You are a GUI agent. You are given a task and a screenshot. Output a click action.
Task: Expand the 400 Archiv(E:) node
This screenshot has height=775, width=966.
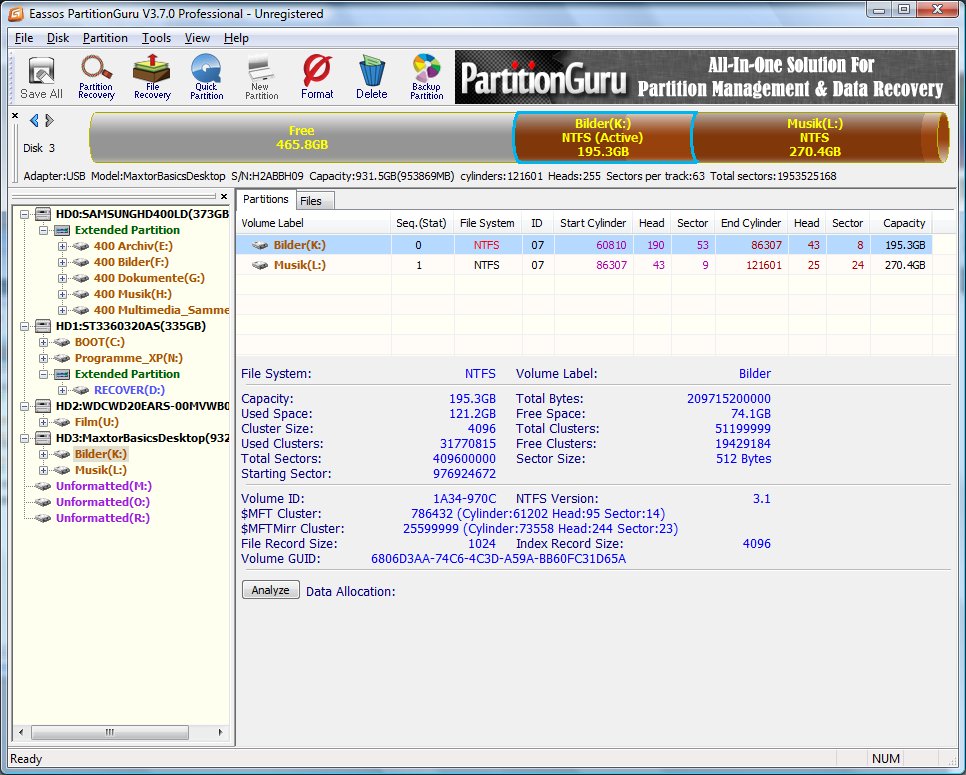pyautogui.click(x=62, y=246)
